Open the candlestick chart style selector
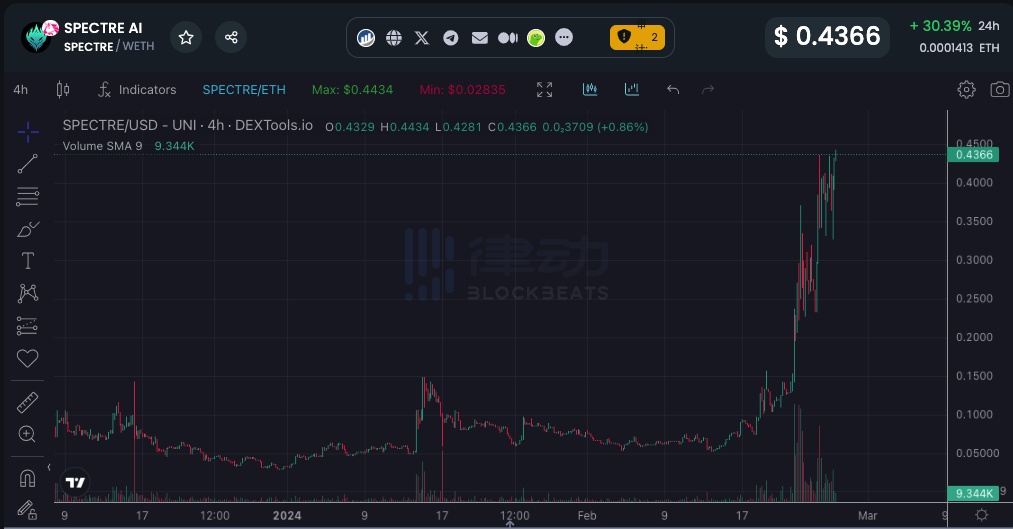 point(63,89)
